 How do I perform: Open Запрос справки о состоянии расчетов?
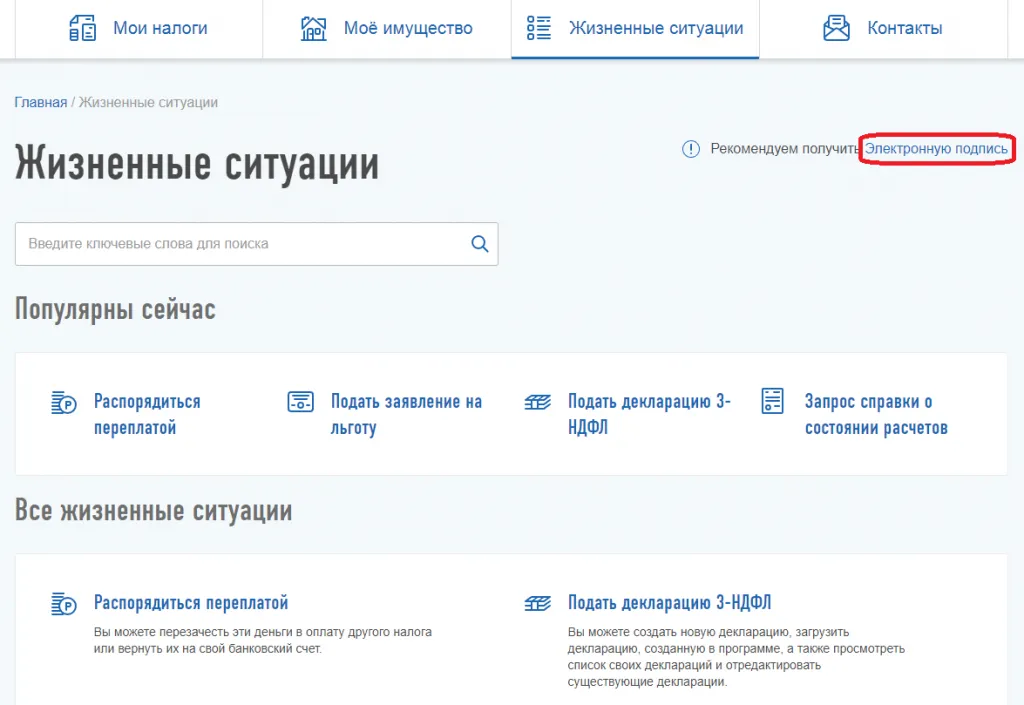click(x=876, y=414)
